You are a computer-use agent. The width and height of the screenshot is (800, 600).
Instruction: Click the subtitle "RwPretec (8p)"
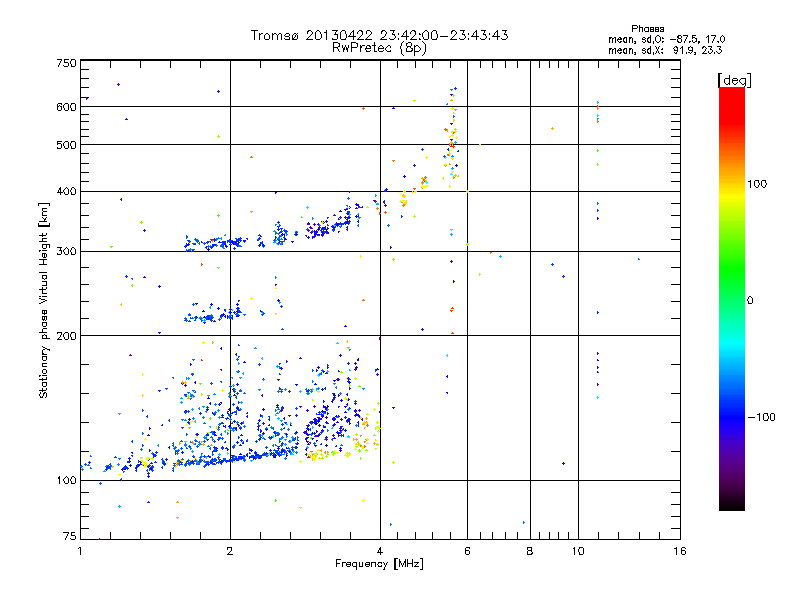pos(379,48)
